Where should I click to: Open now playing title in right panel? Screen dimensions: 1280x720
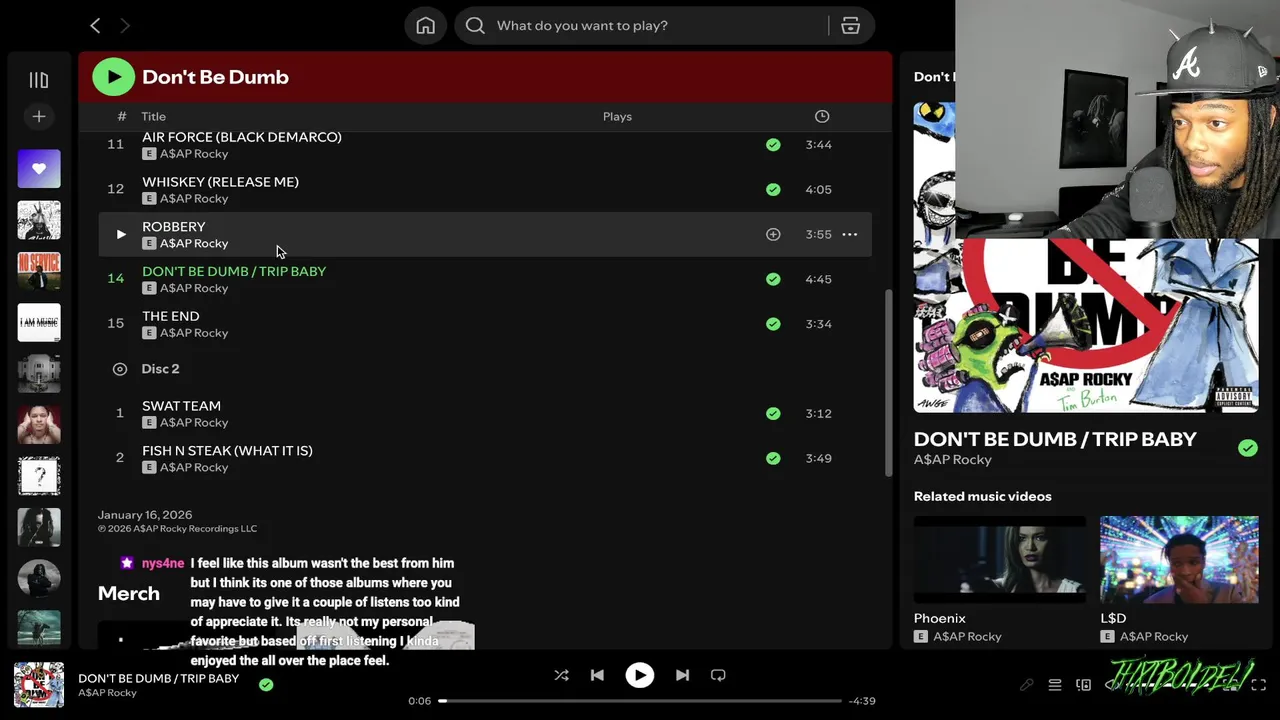1055,439
